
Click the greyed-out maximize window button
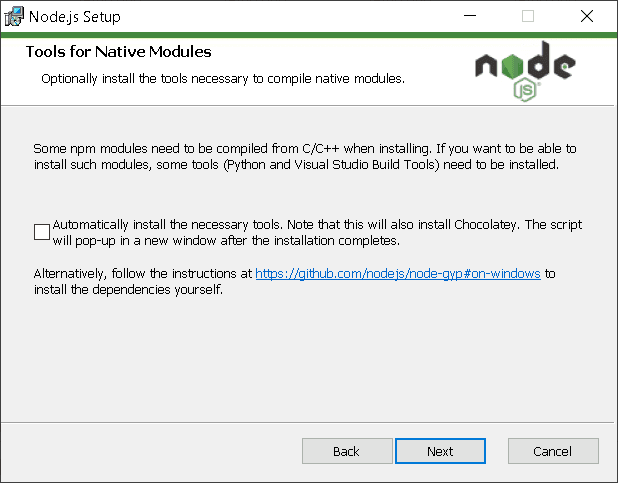click(528, 16)
